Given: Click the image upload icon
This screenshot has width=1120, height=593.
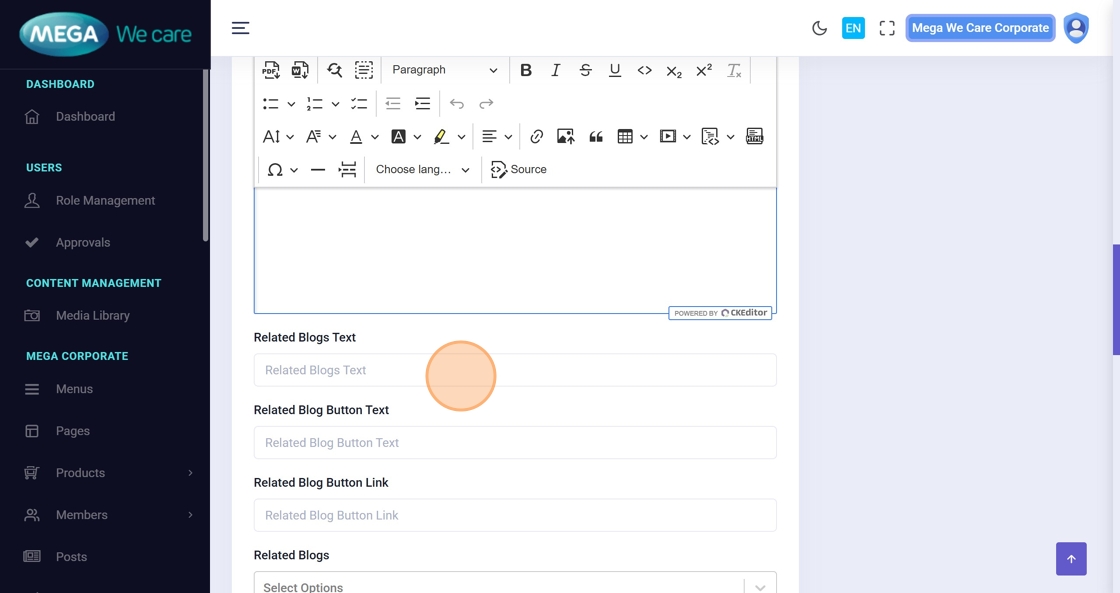Looking at the screenshot, I should pyautogui.click(x=566, y=137).
